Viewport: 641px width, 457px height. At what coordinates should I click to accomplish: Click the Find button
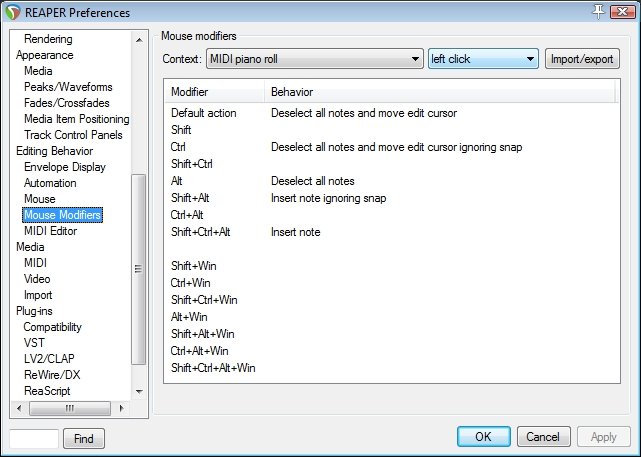[x=84, y=439]
